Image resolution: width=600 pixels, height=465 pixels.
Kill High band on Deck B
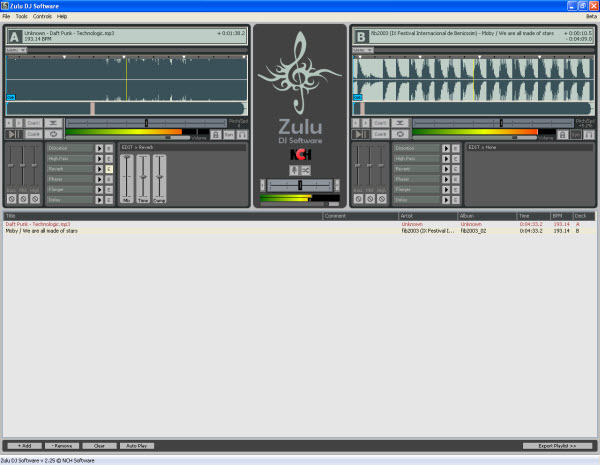(x=382, y=199)
